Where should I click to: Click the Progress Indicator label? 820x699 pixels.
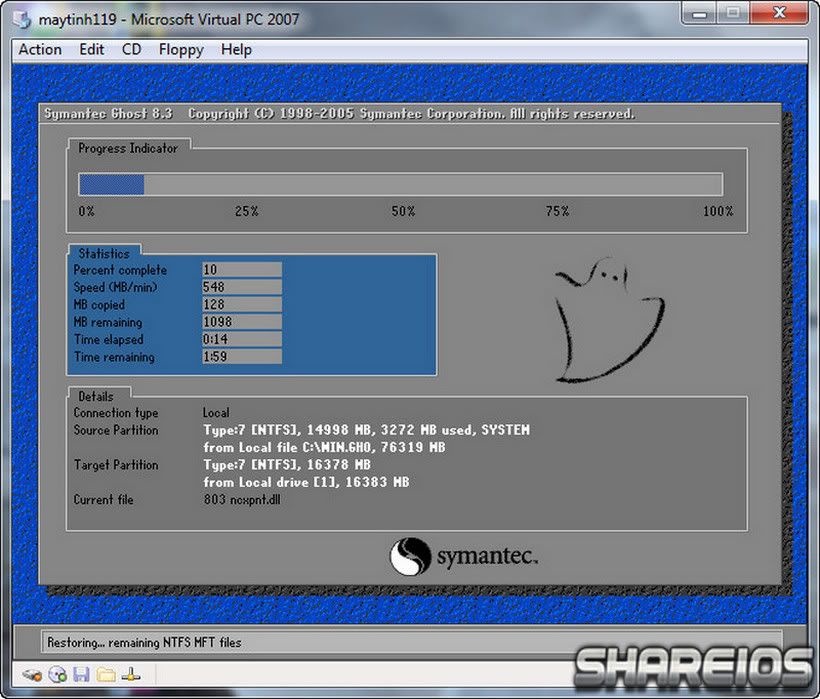128,148
